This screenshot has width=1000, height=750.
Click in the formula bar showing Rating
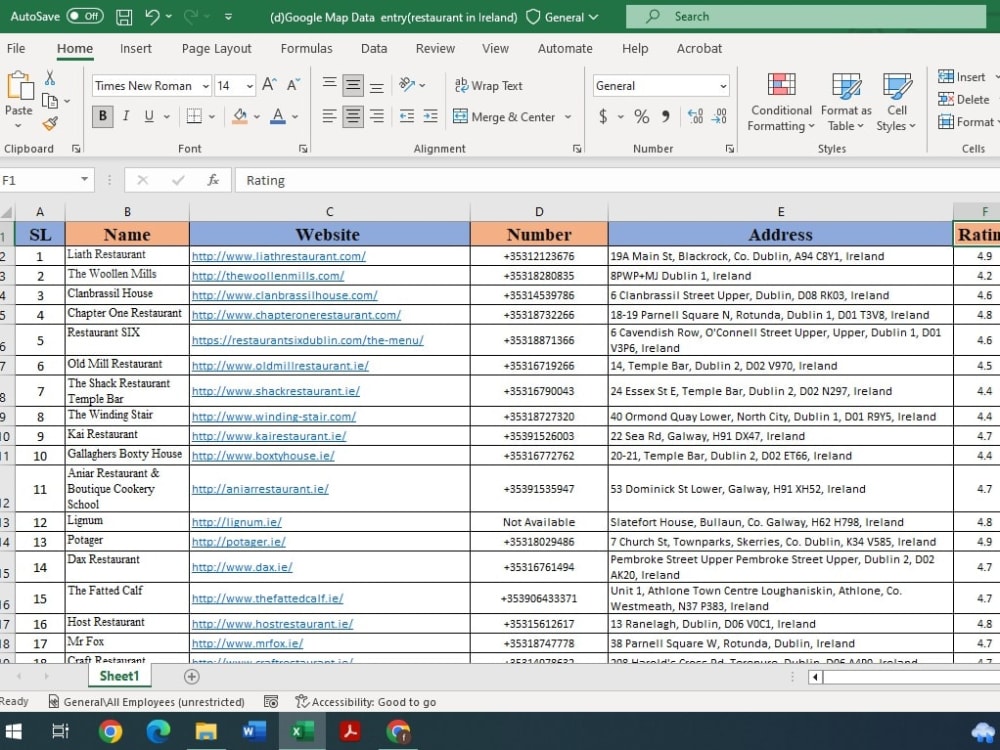617,180
